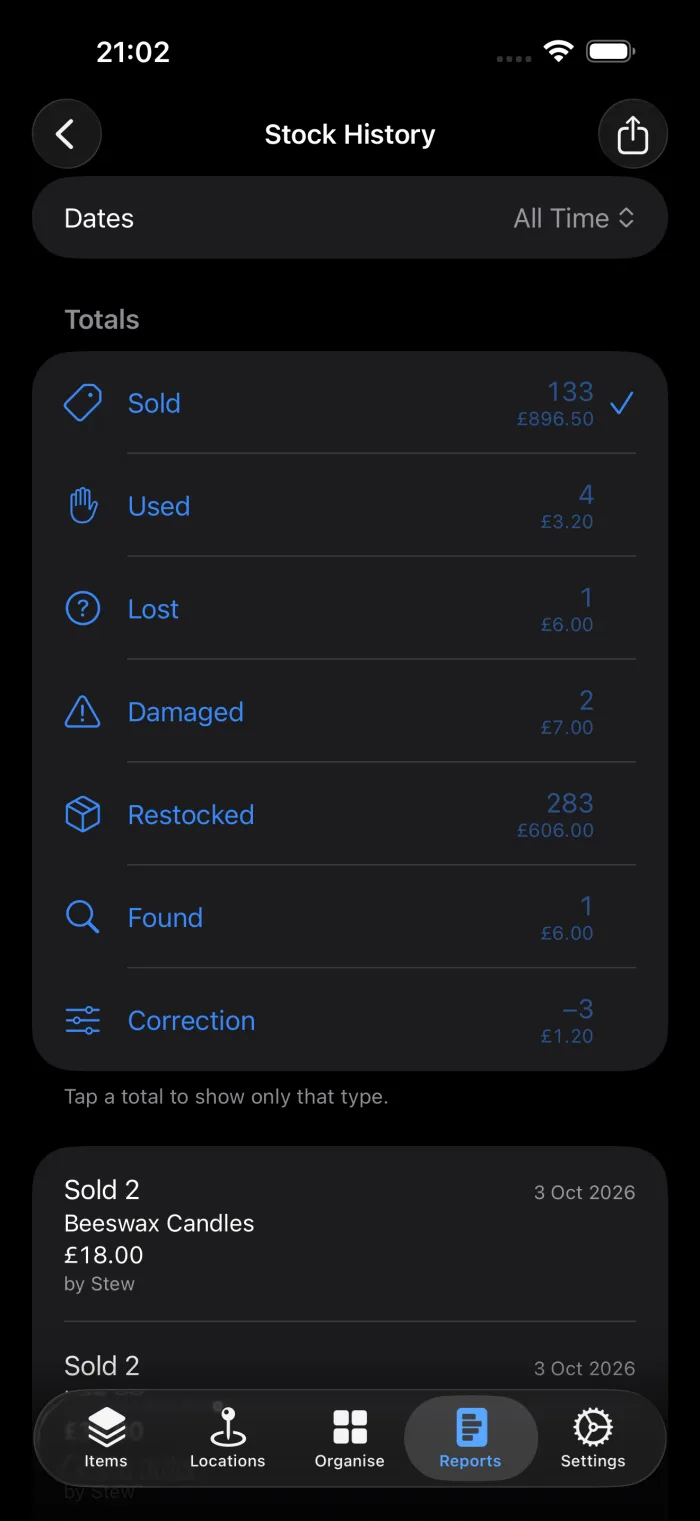Open the Beeswax Candles sold entry

point(350,1235)
